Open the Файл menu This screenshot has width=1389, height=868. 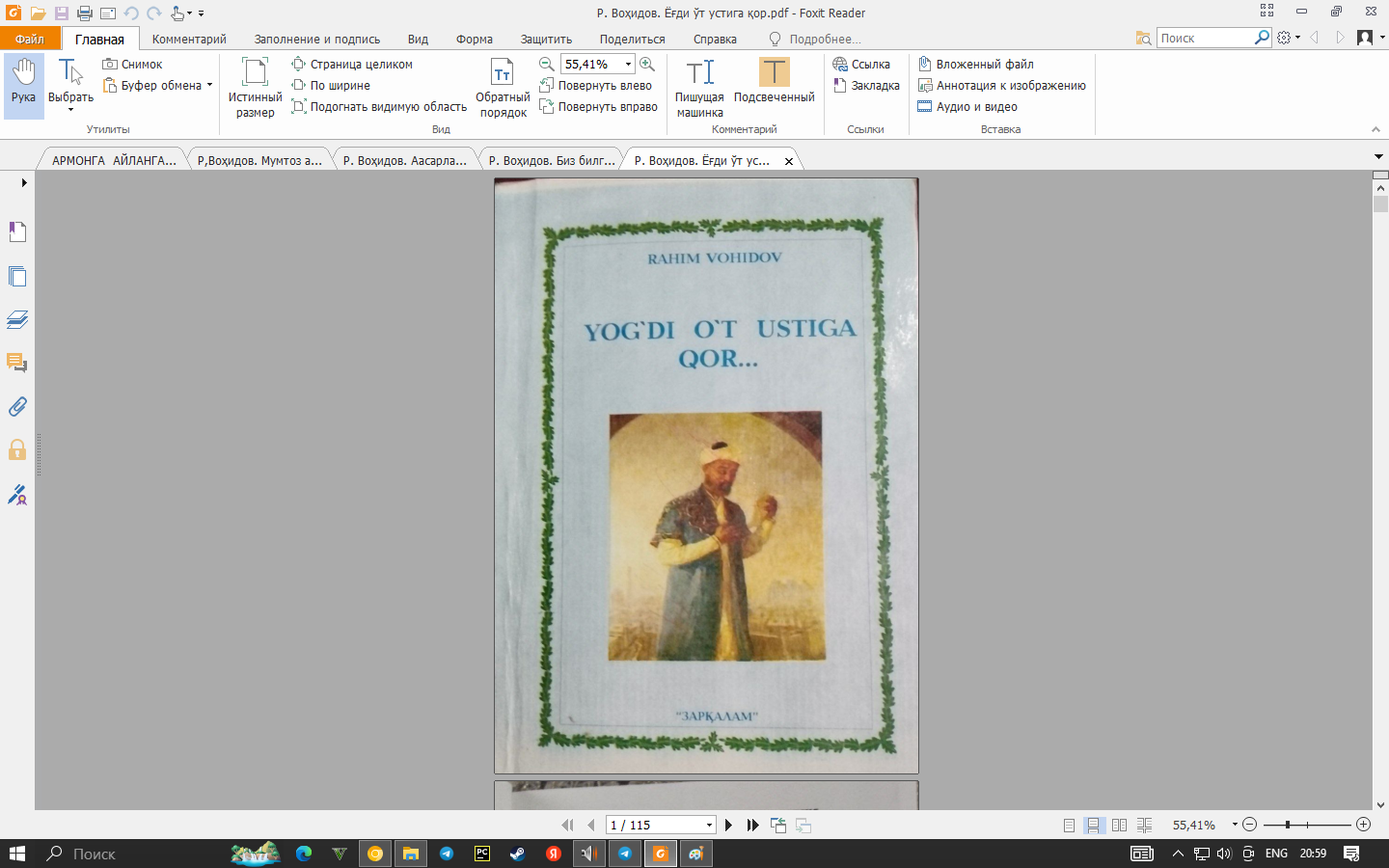coord(30,39)
